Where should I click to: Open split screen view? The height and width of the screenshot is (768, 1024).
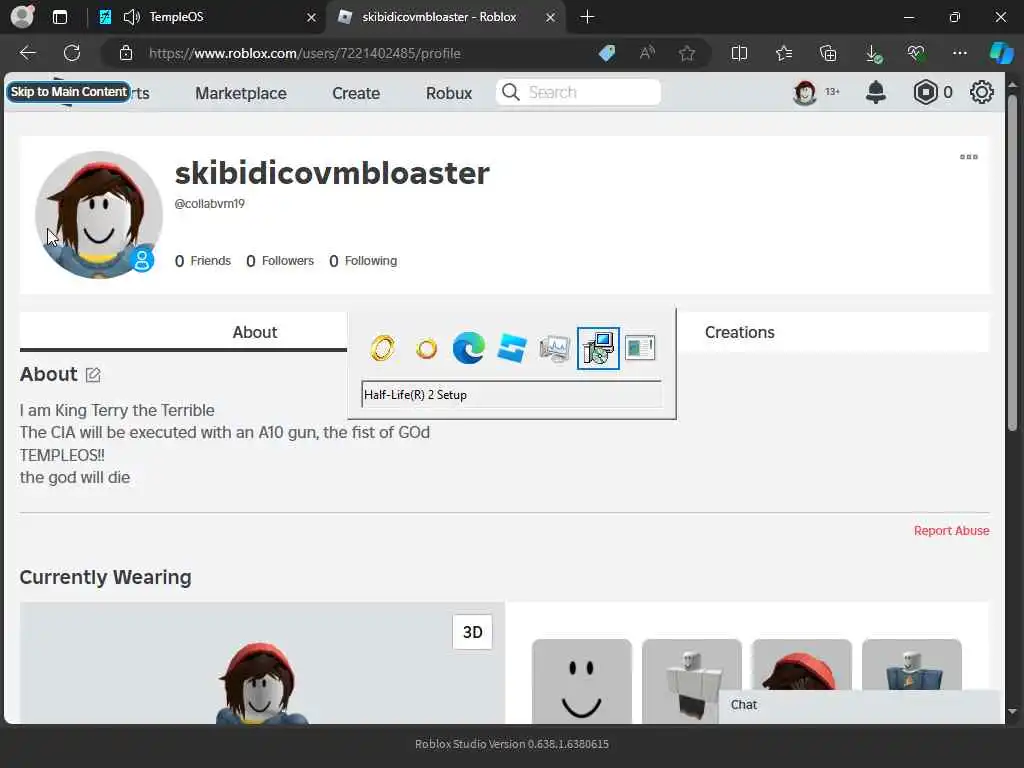(x=739, y=53)
